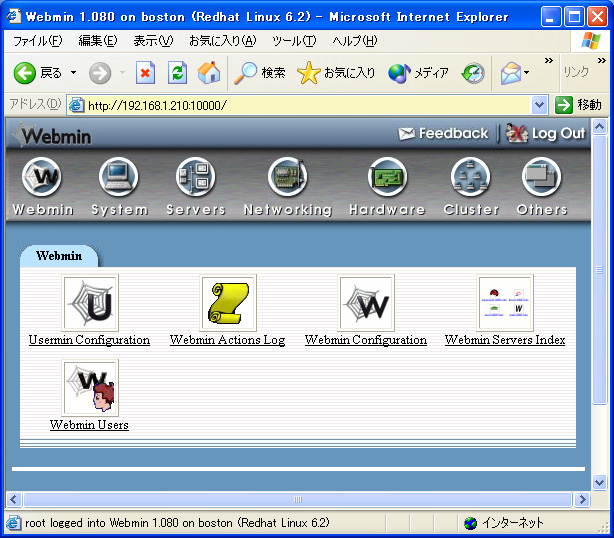Open the 表示(V) menu

[x=153, y=41]
